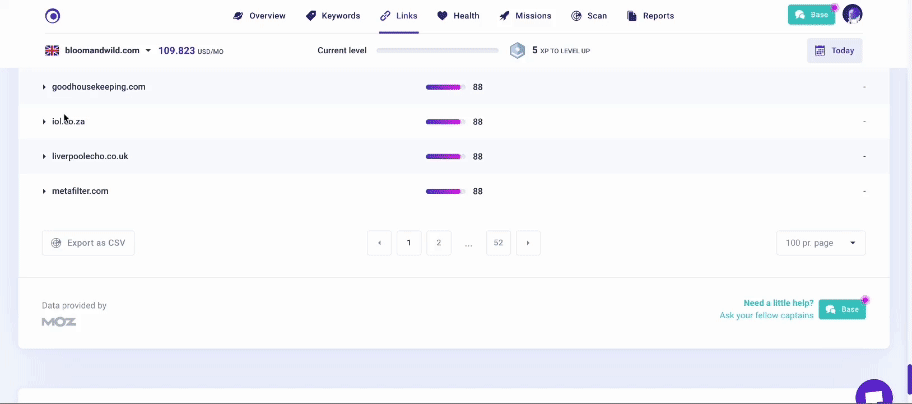Click the current level progress bar
Image resolution: width=912 pixels, height=404 pixels.
pos(437,50)
